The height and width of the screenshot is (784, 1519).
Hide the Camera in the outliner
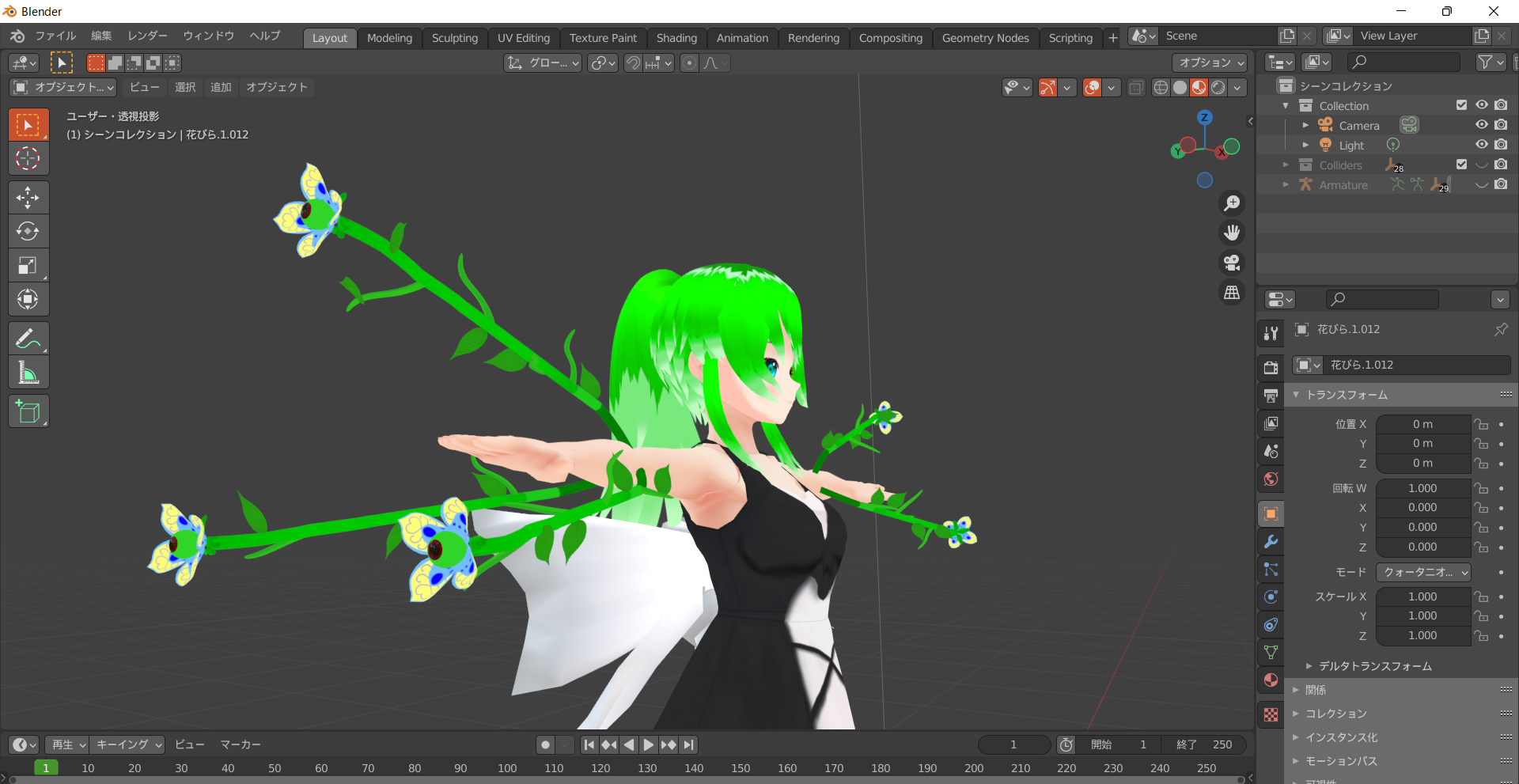(x=1481, y=125)
